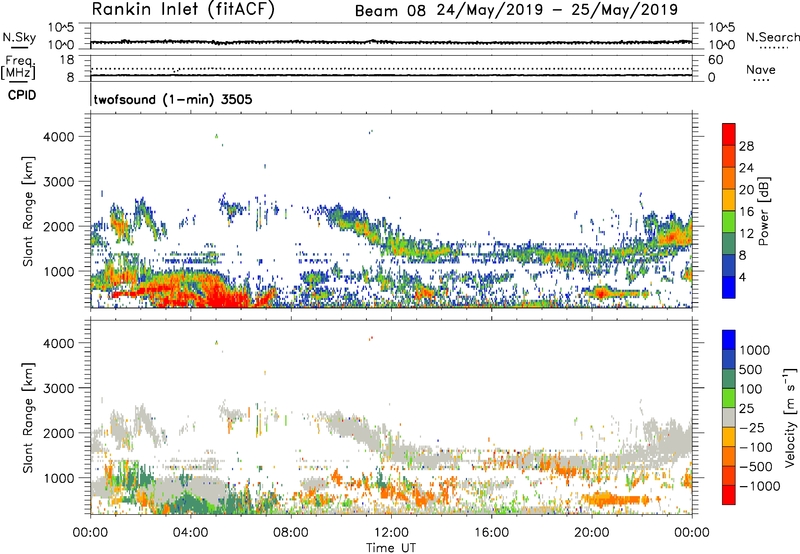Click the "Velocity [m s-1]" color bar title
Image resolution: width=800 pixels, height=554 pixels.
pyautogui.click(x=791, y=417)
